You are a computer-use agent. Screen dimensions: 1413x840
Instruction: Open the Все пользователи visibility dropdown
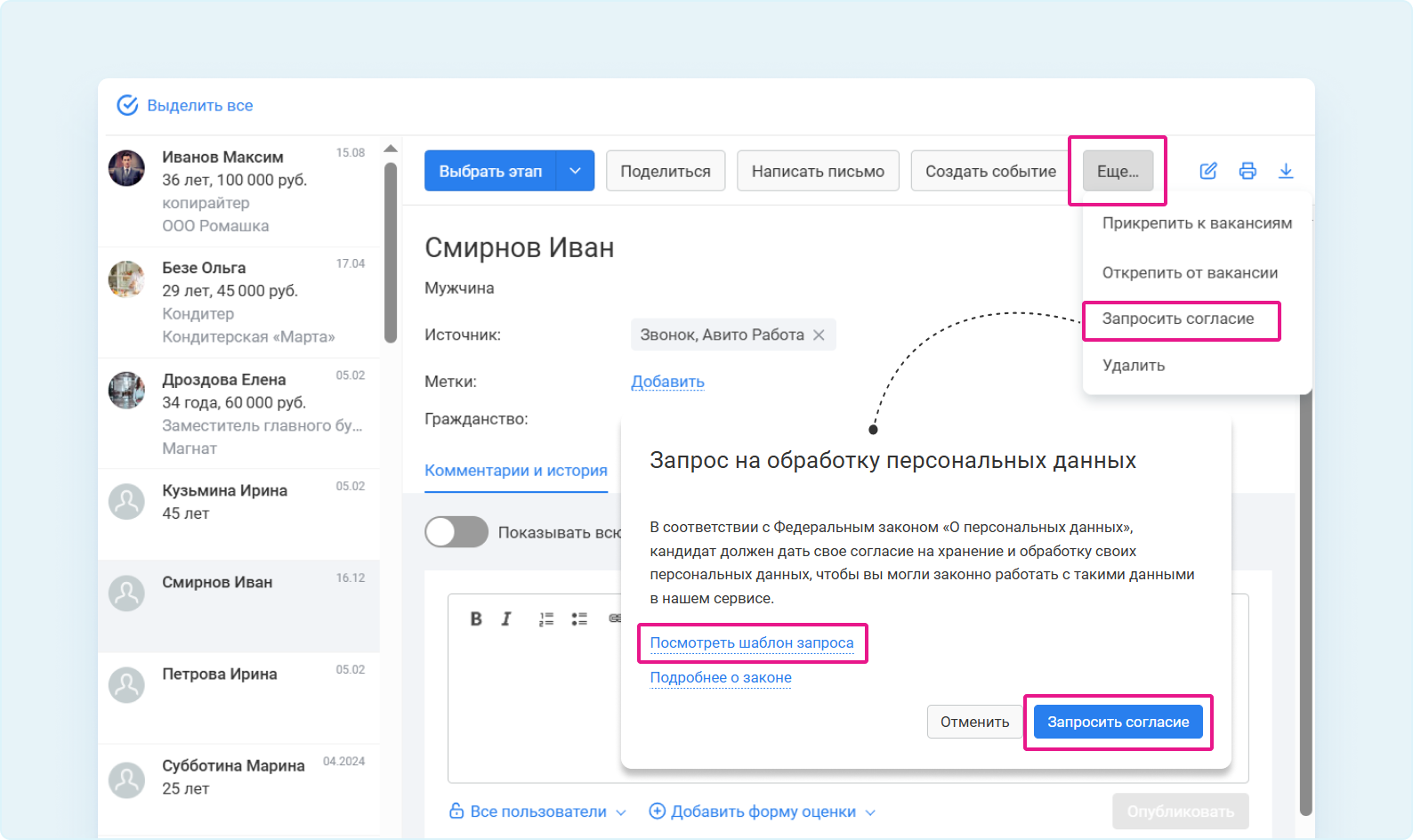[538, 812]
